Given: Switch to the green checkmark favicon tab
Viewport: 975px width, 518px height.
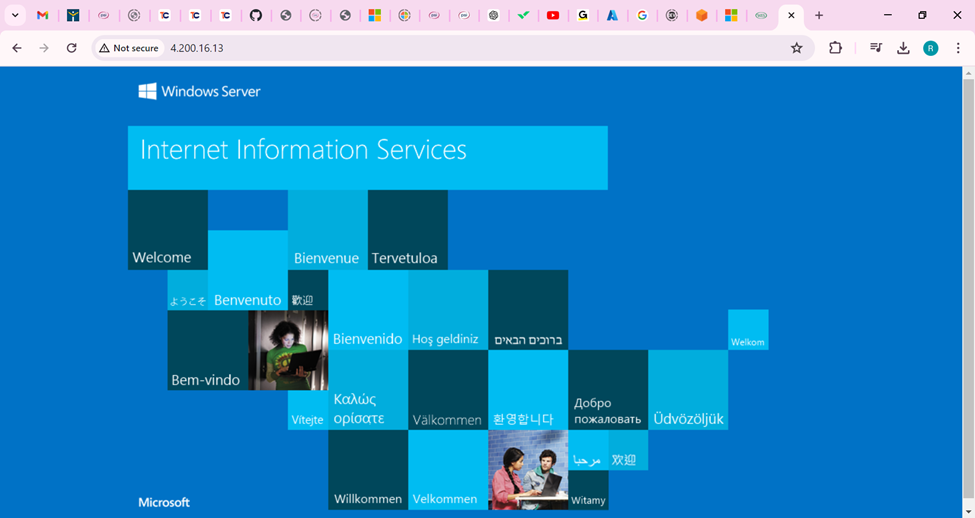Looking at the screenshot, I should coord(524,16).
